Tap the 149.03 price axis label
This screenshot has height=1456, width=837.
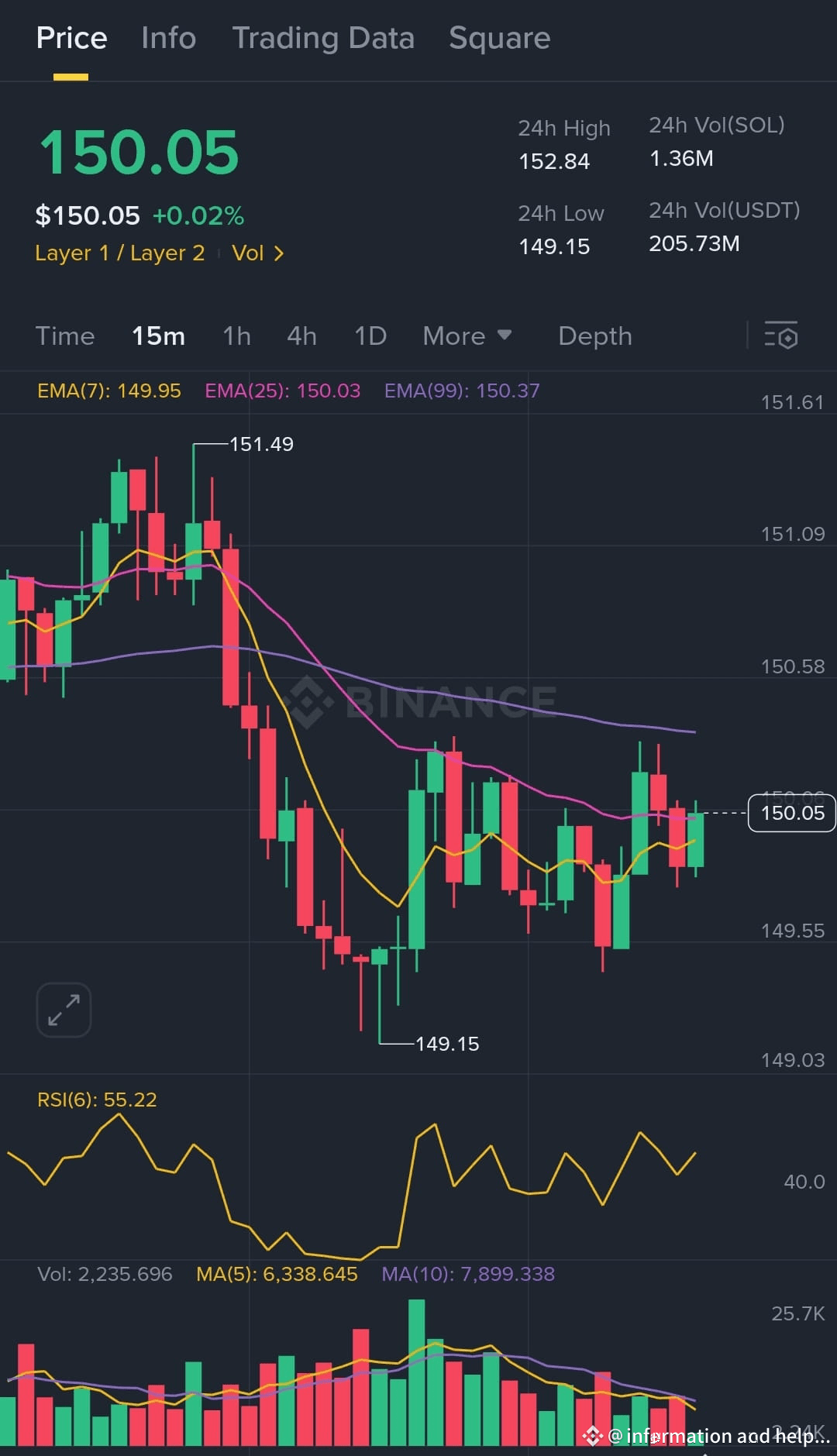[x=792, y=1060]
